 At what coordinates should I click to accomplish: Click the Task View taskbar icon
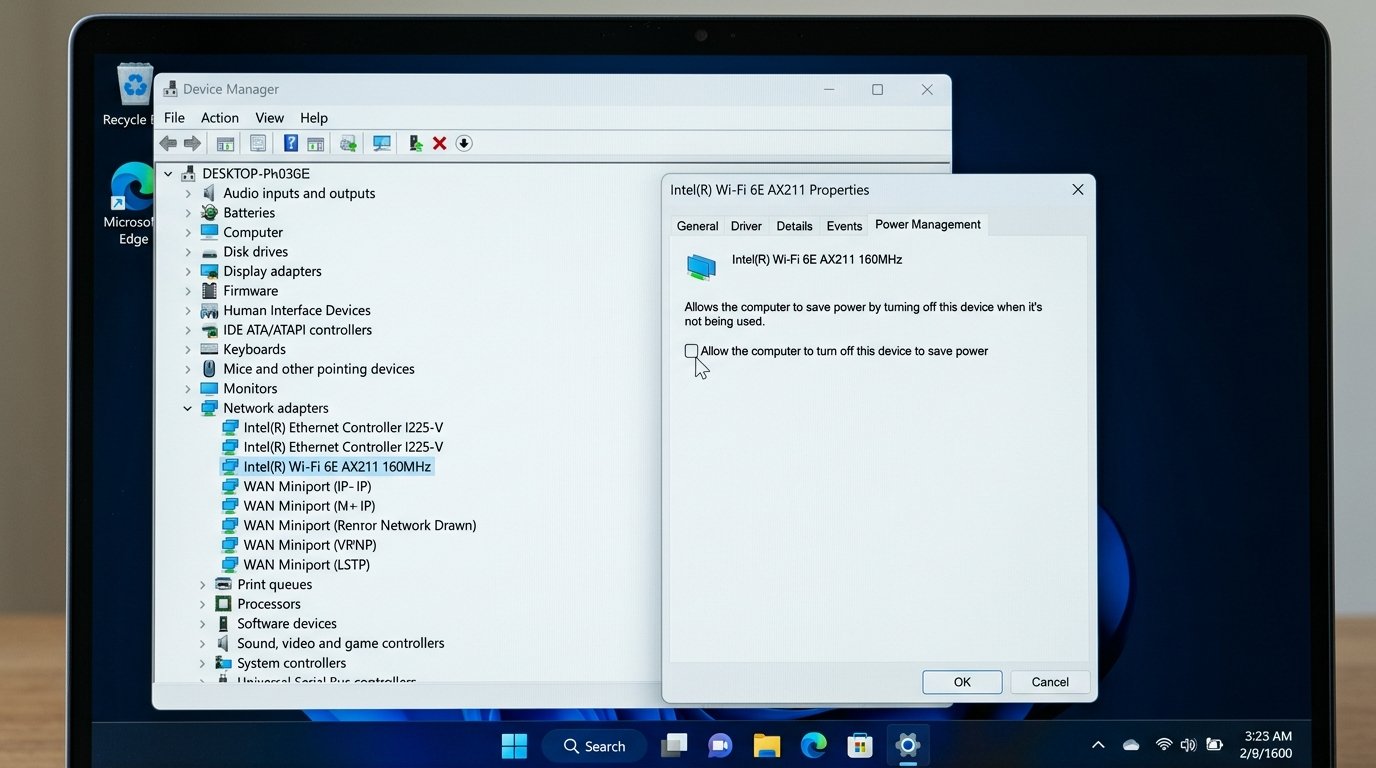coord(675,745)
